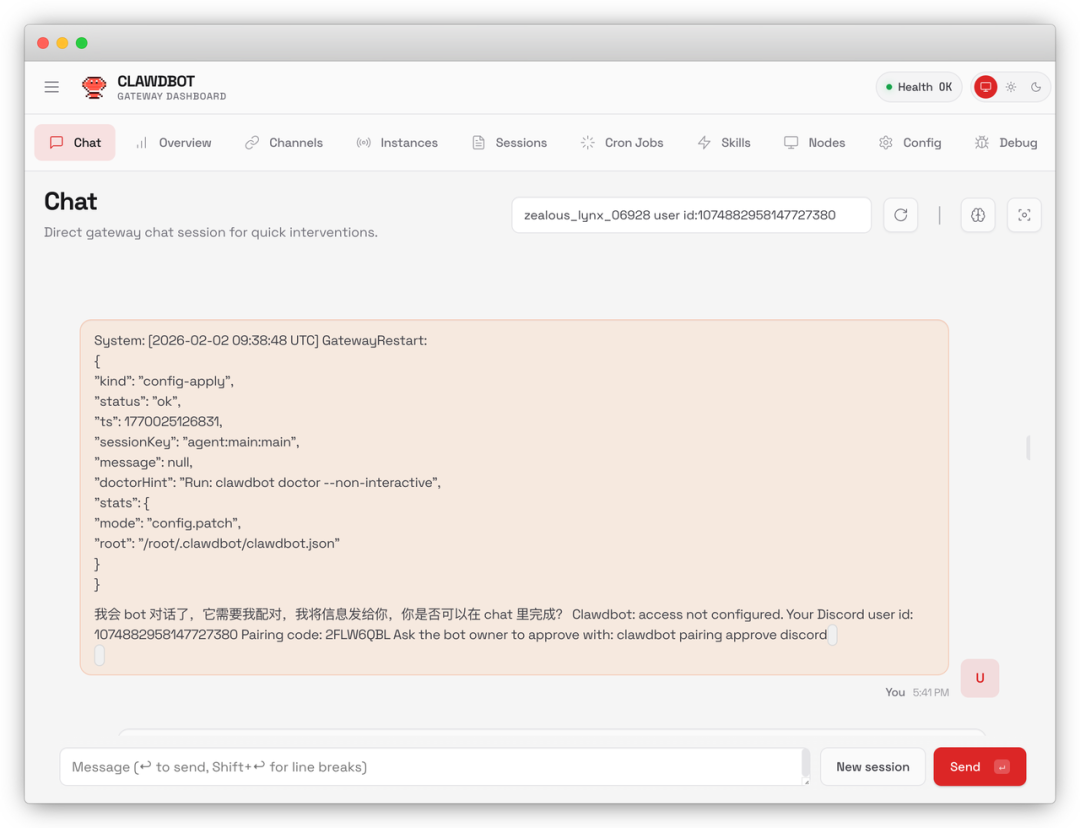Select the red monitor system theme toggle
Screen dimensions: 1080x828
[x=985, y=87]
